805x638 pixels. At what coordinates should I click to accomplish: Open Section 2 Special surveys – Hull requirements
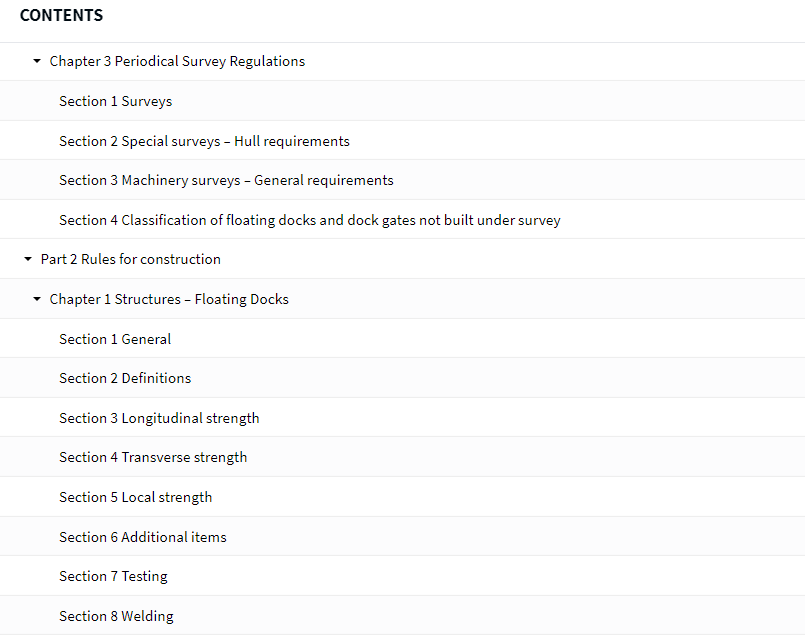tap(204, 141)
